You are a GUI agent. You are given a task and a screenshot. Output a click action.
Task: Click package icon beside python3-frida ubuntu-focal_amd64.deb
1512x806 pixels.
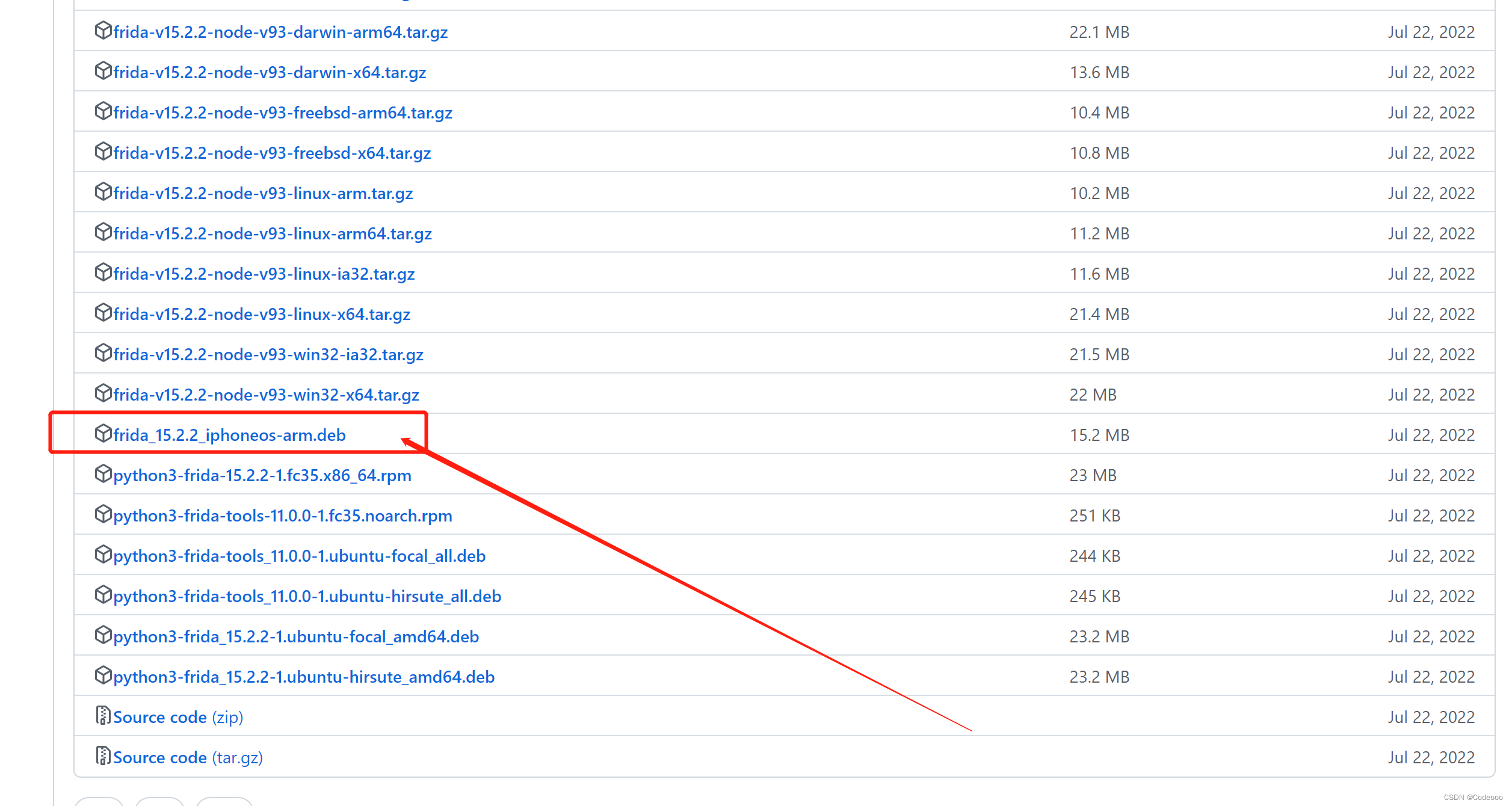[x=103, y=635]
